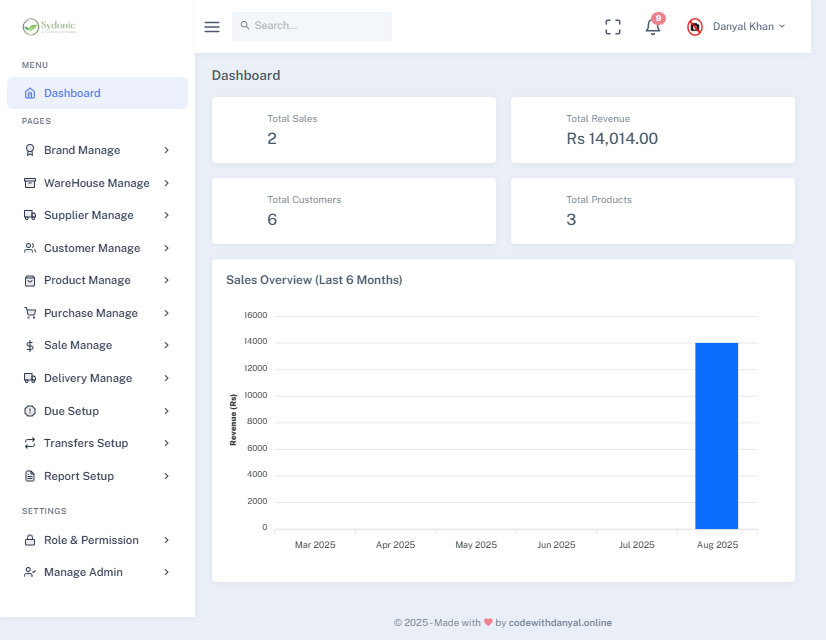This screenshot has width=826, height=640.
Task: Open the notifications bell
Action: coord(653,27)
